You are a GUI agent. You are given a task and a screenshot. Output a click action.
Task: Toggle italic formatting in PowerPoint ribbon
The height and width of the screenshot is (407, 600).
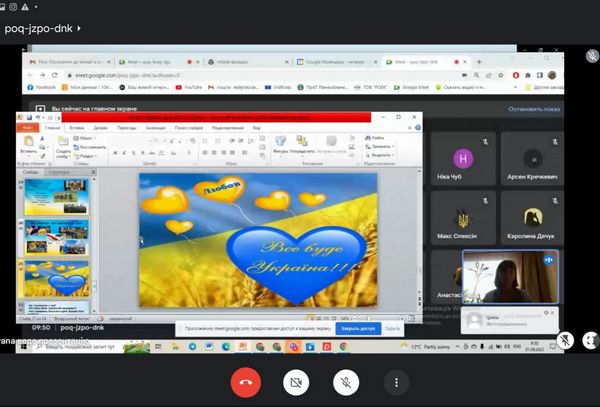[x=124, y=153]
